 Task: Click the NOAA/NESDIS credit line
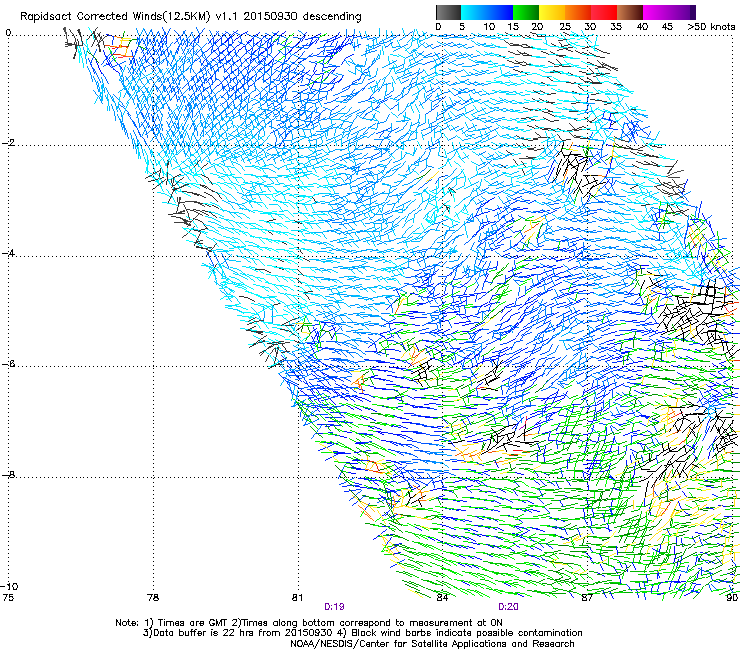coord(432,644)
